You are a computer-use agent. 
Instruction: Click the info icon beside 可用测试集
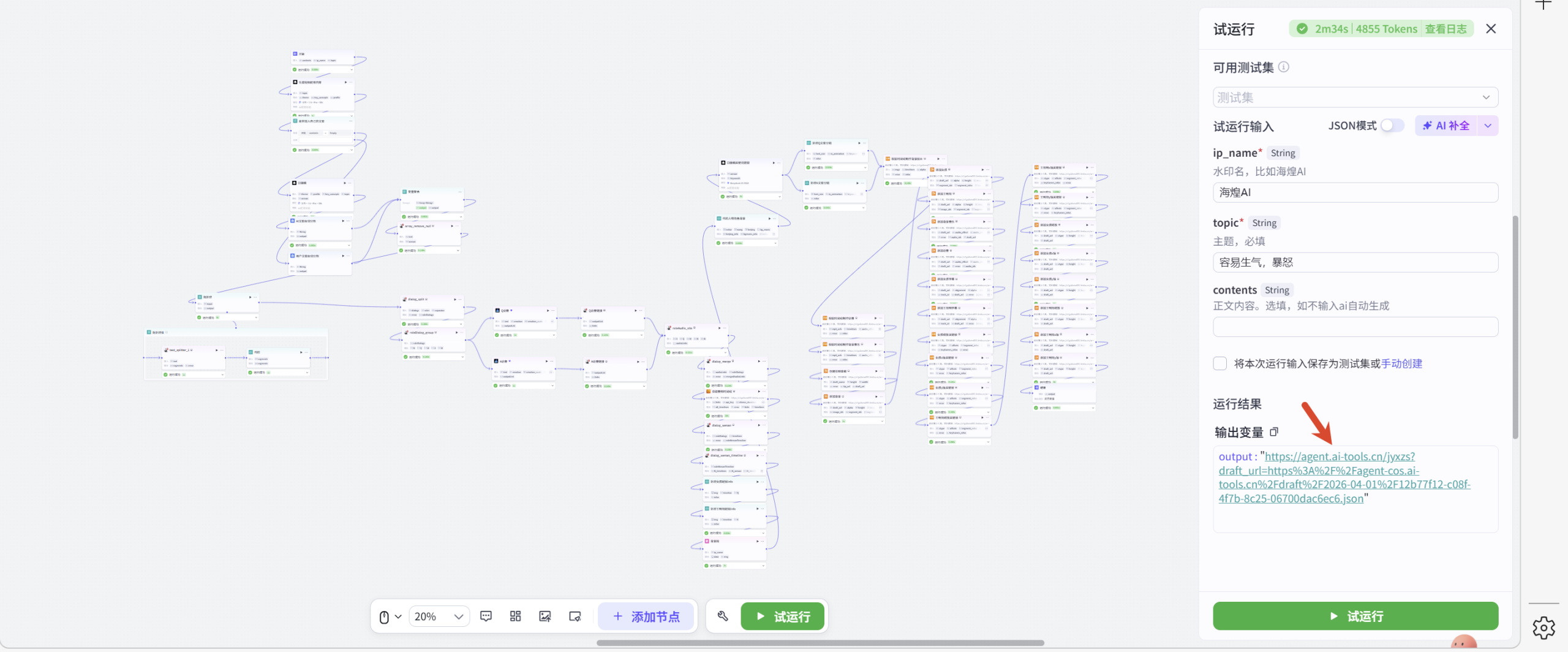click(1284, 67)
